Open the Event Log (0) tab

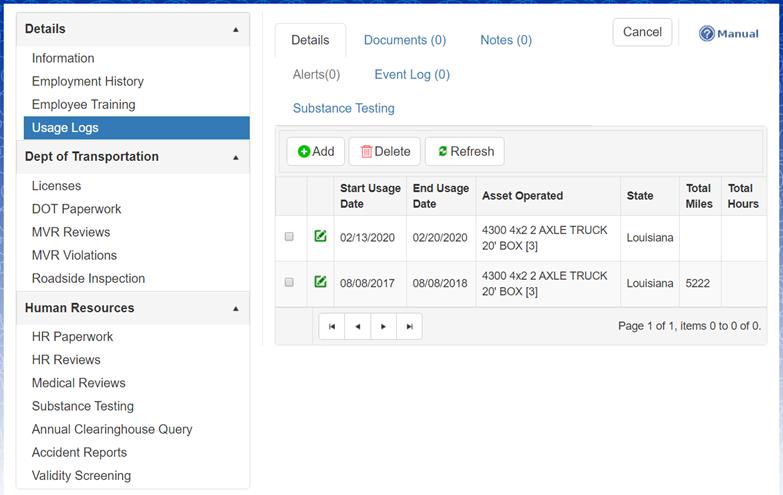(x=412, y=74)
